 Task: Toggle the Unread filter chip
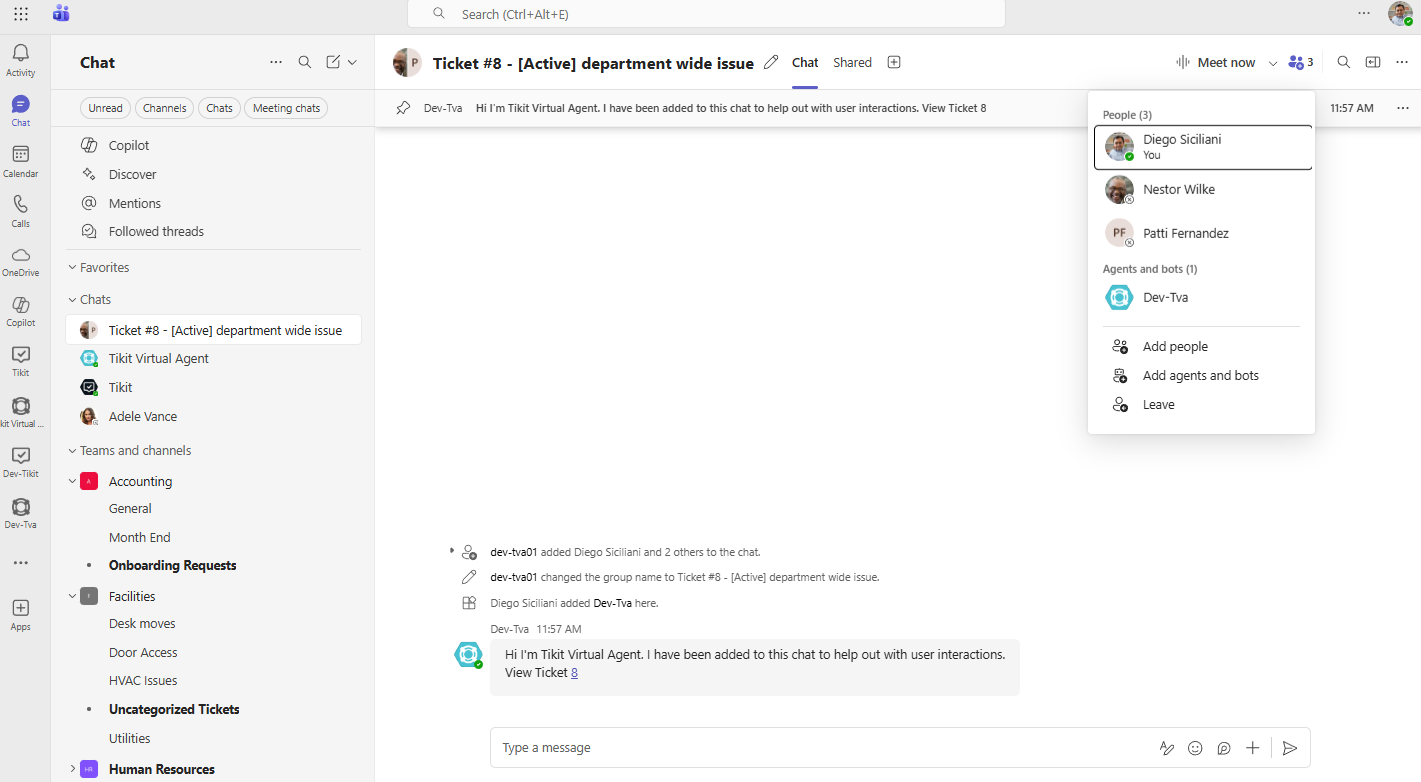pos(105,108)
